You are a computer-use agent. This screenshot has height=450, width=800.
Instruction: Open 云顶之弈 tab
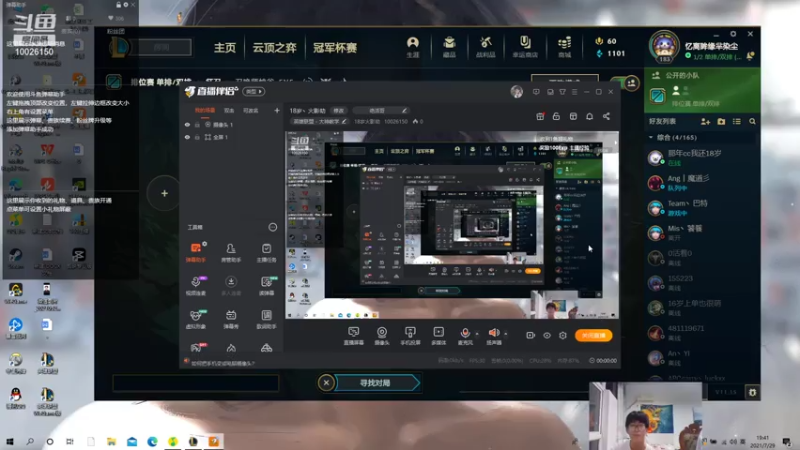point(274,47)
